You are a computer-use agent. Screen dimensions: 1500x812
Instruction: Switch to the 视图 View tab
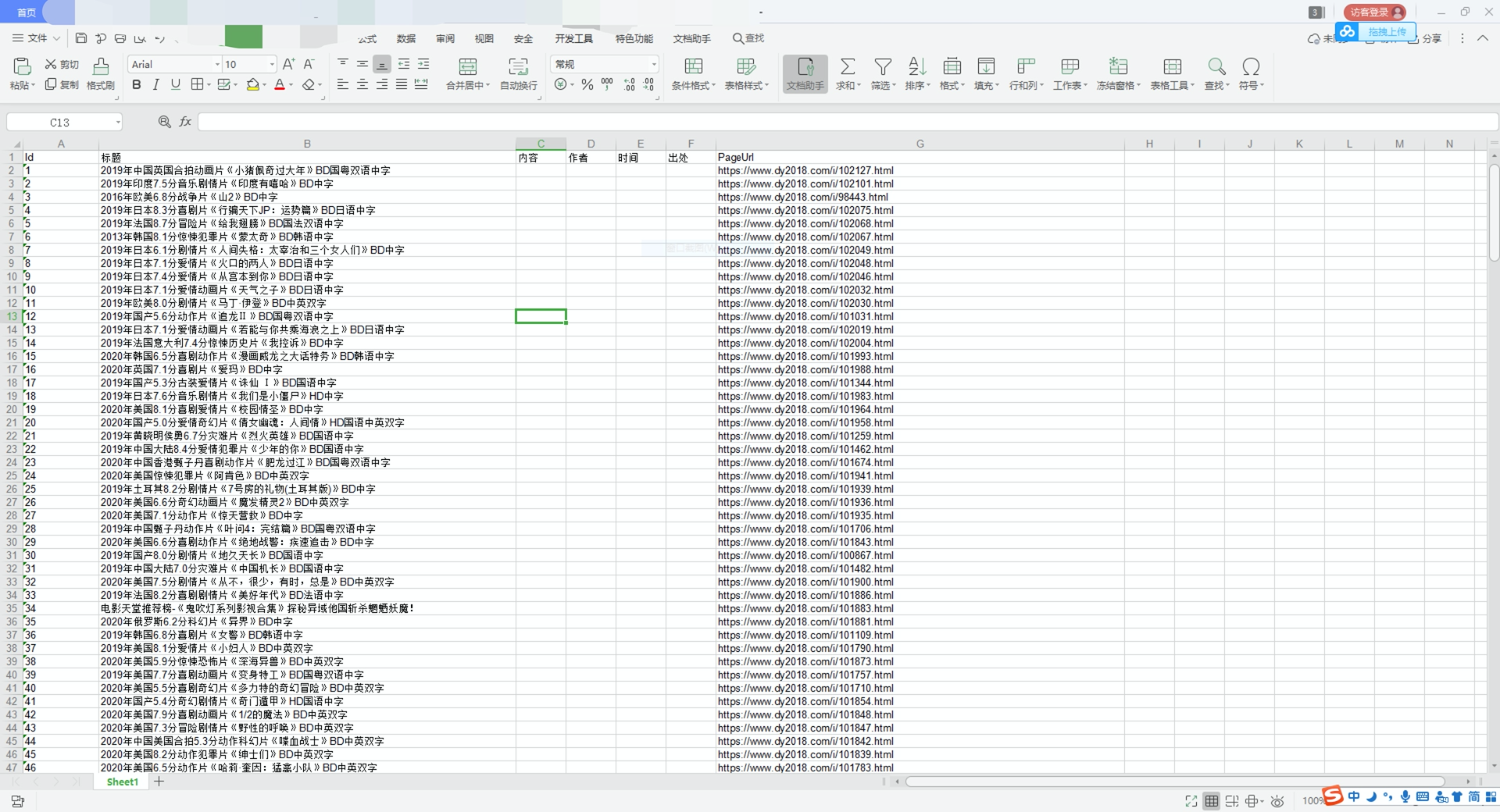pos(484,39)
